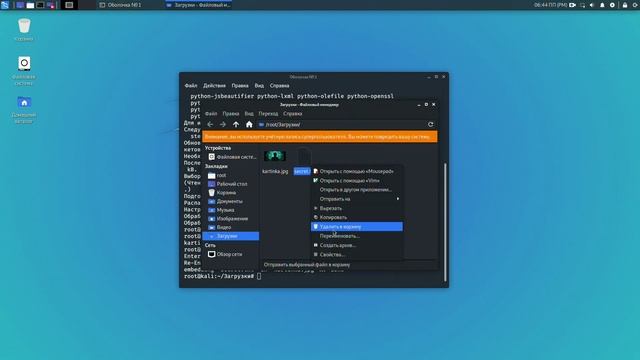Open the Kali applications menu in the panel
Image resolution: width=640 pixels, height=360 pixels.
tap(4, 5)
